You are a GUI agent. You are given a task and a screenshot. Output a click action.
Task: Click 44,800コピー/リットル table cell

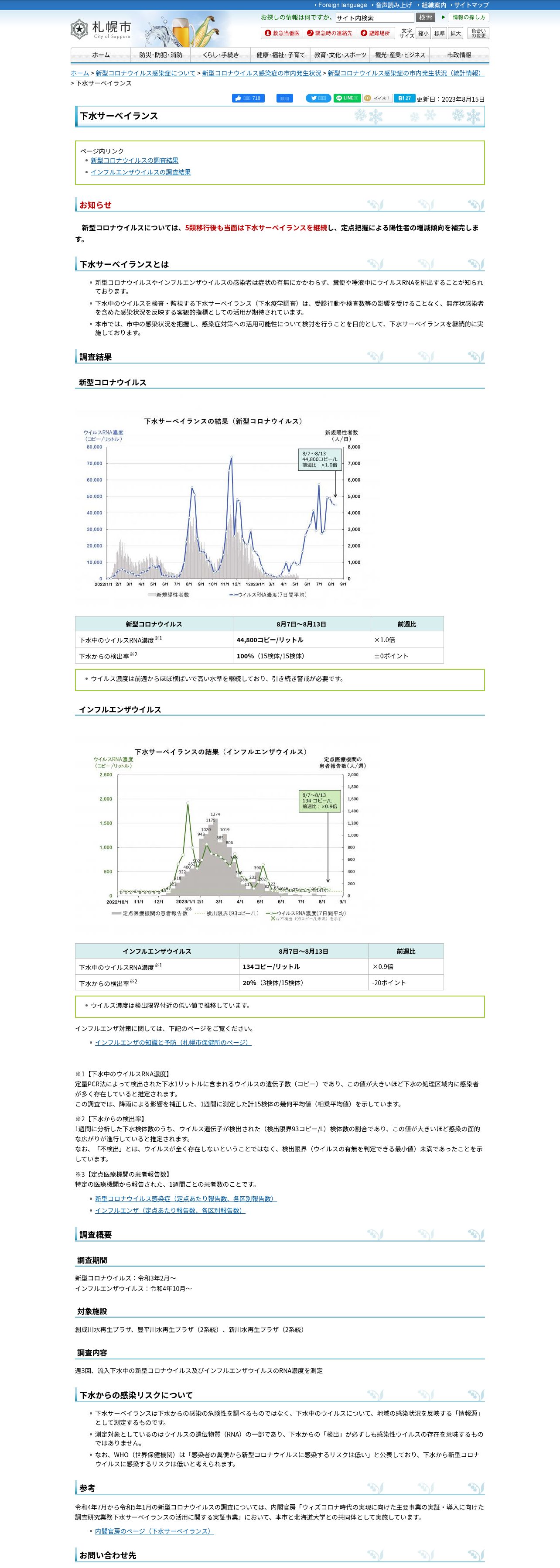point(301,640)
